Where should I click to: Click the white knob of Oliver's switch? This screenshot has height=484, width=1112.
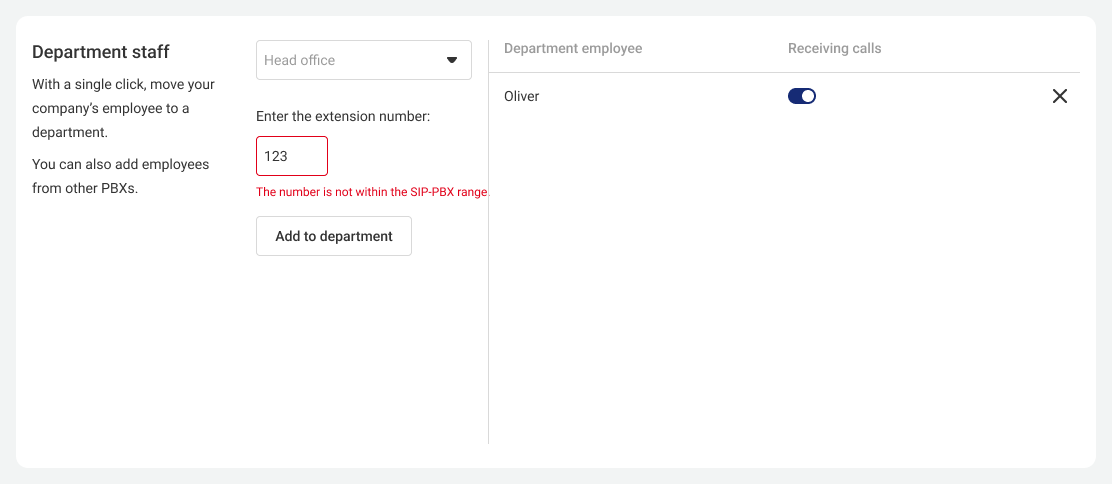click(808, 96)
